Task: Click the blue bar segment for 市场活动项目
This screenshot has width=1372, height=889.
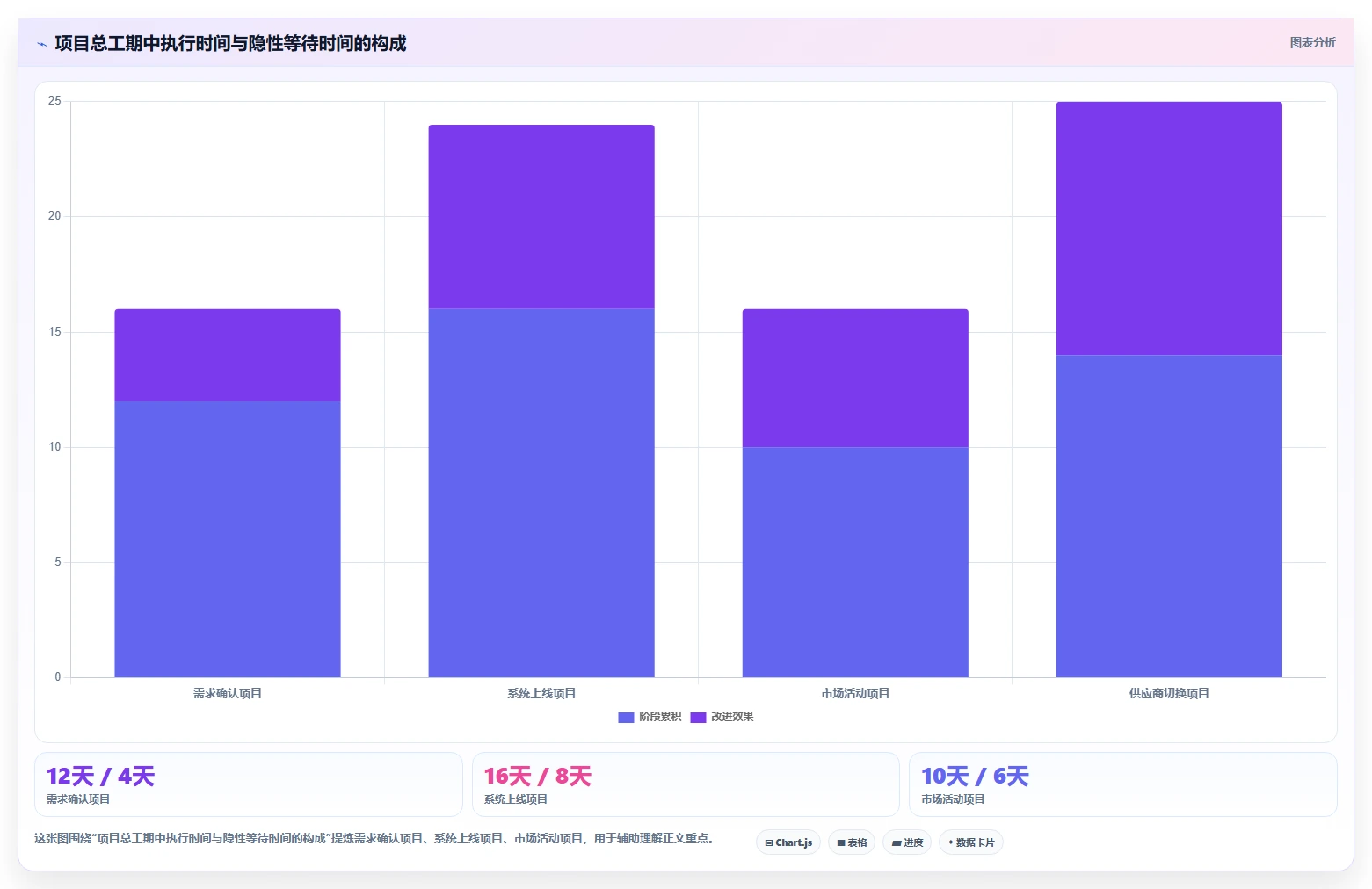Action: (x=855, y=562)
